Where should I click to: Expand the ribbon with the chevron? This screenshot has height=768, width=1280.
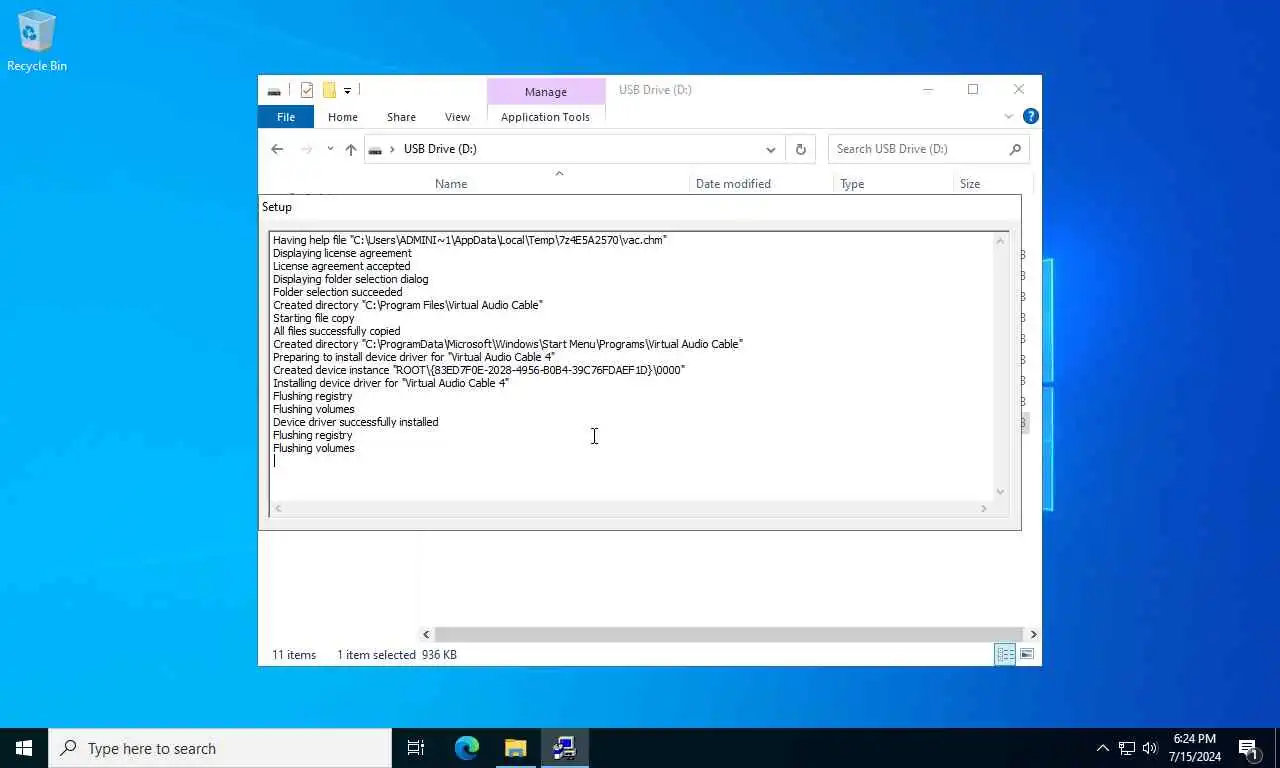[x=1008, y=117]
